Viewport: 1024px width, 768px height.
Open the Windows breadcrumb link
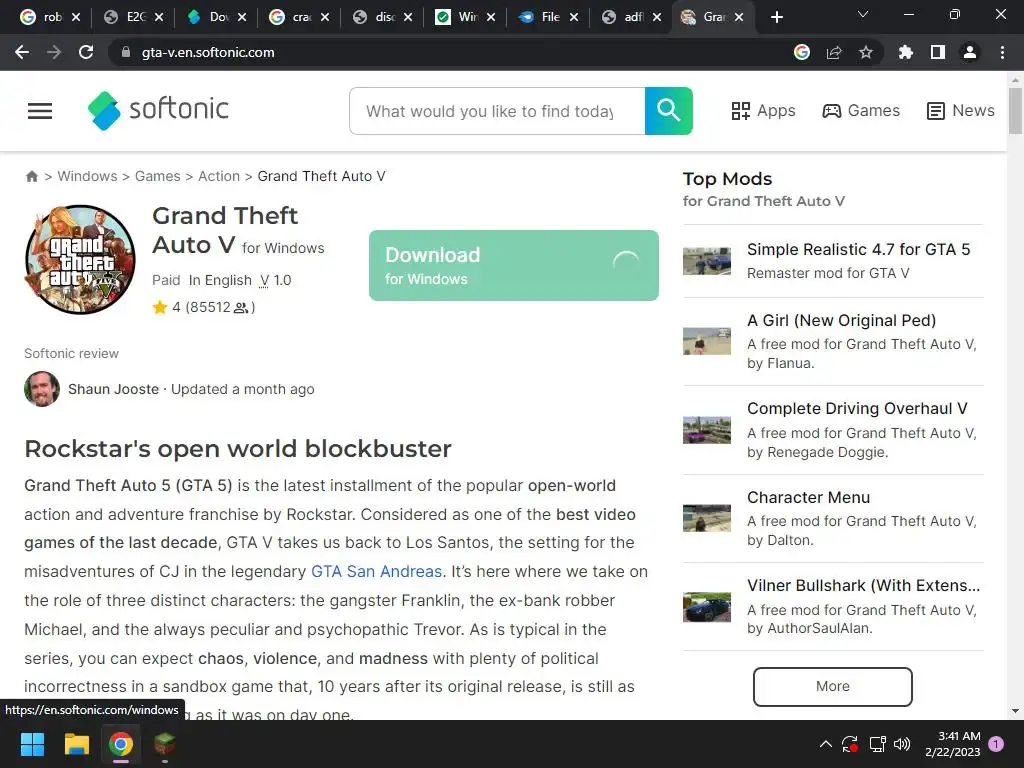(x=88, y=176)
